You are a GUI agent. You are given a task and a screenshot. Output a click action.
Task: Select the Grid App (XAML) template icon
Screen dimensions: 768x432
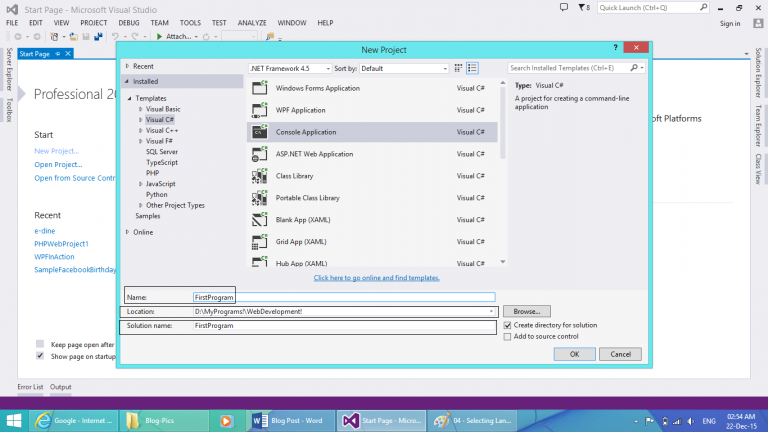pyautogui.click(x=260, y=241)
